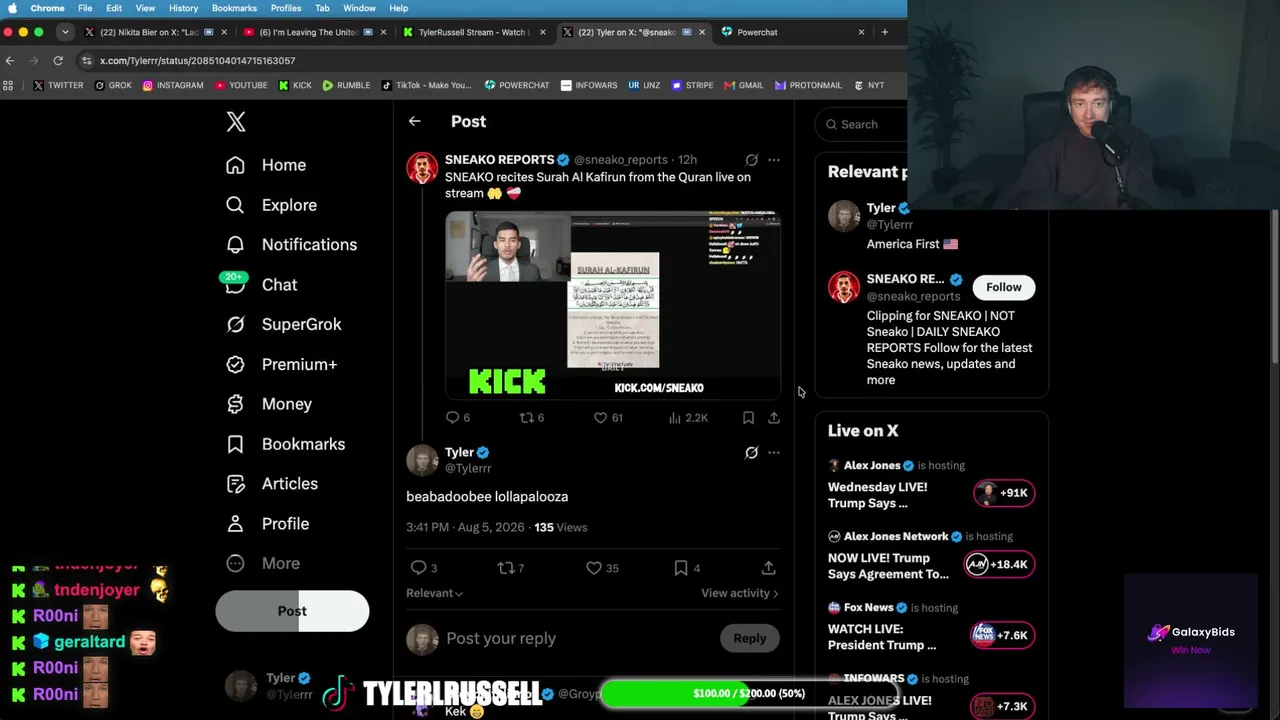Follow the SNEAKO REPORTS account

point(1004,287)
